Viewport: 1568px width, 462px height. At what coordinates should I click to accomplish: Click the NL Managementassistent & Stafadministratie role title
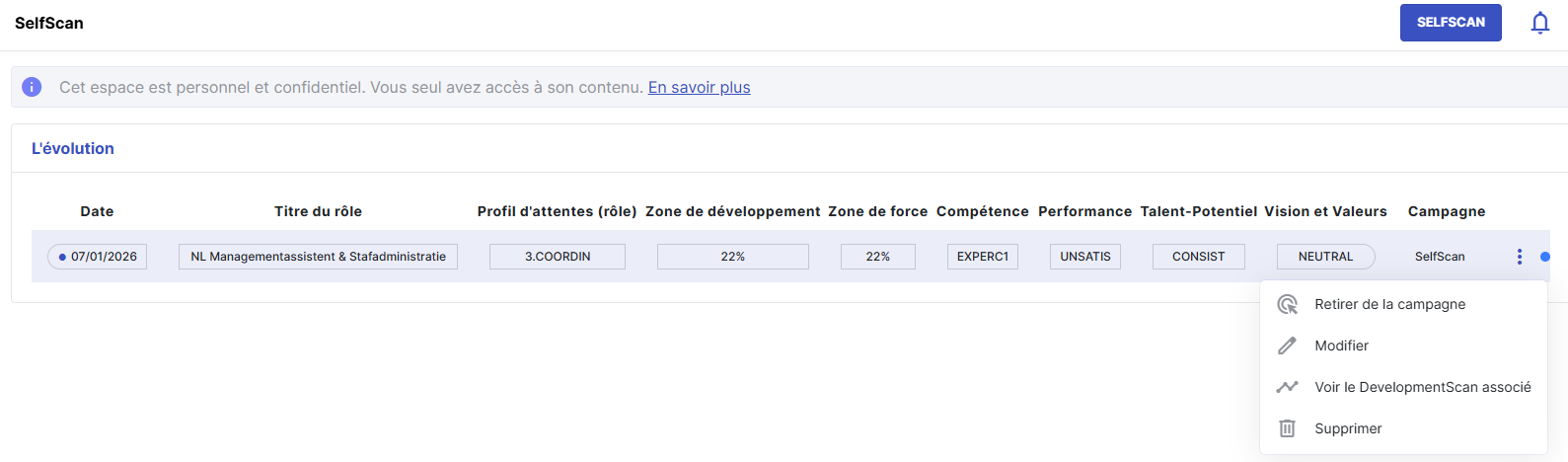pyautogui.click(x=318, y=257)
